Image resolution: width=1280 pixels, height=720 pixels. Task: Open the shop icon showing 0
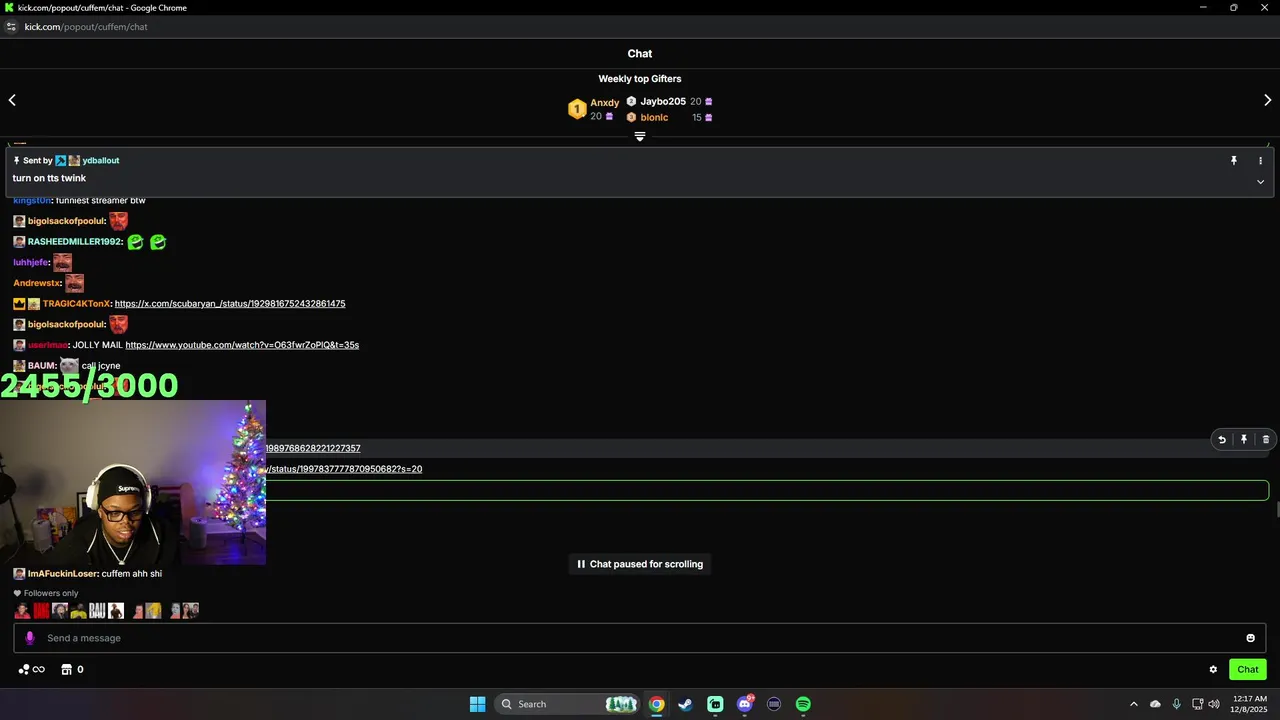(72, 670)
